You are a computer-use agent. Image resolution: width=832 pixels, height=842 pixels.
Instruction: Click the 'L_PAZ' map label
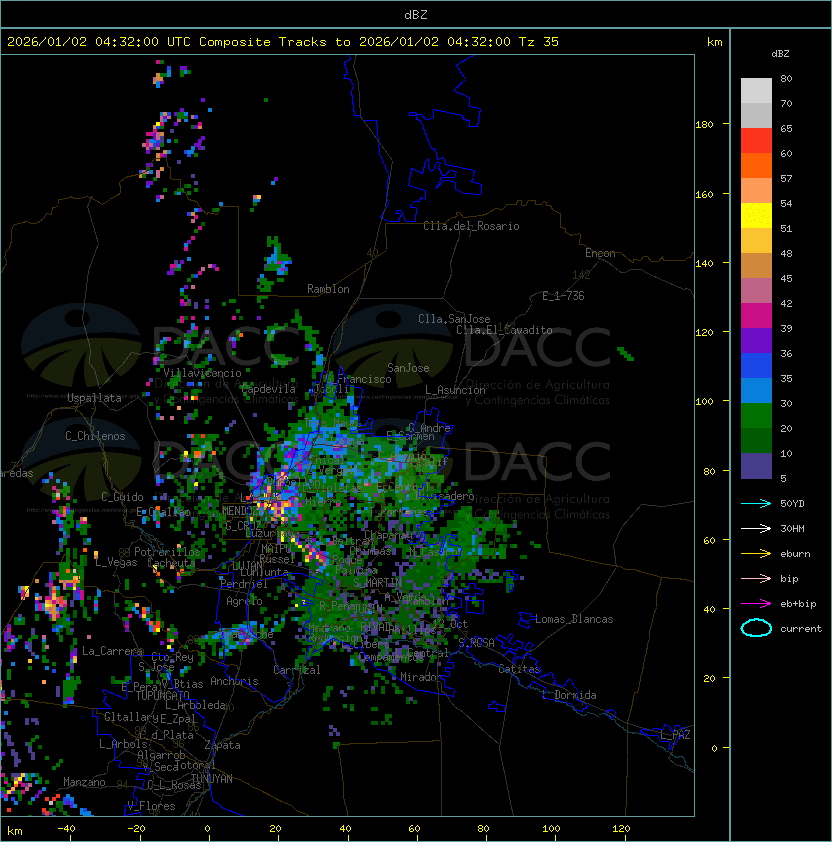(675, 735)
